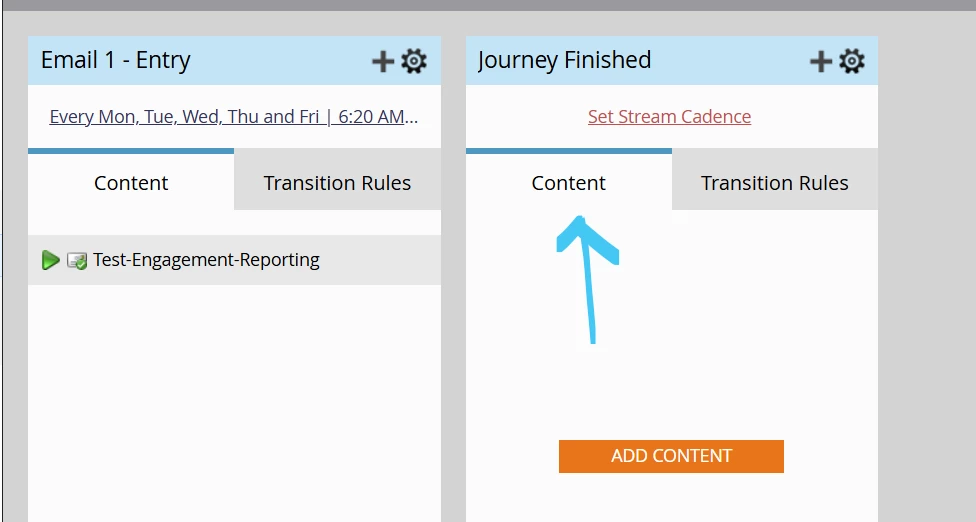Open Transition Rules tab in Email 1 - Entry
976x522 pixels.
[x=337, y=182]
